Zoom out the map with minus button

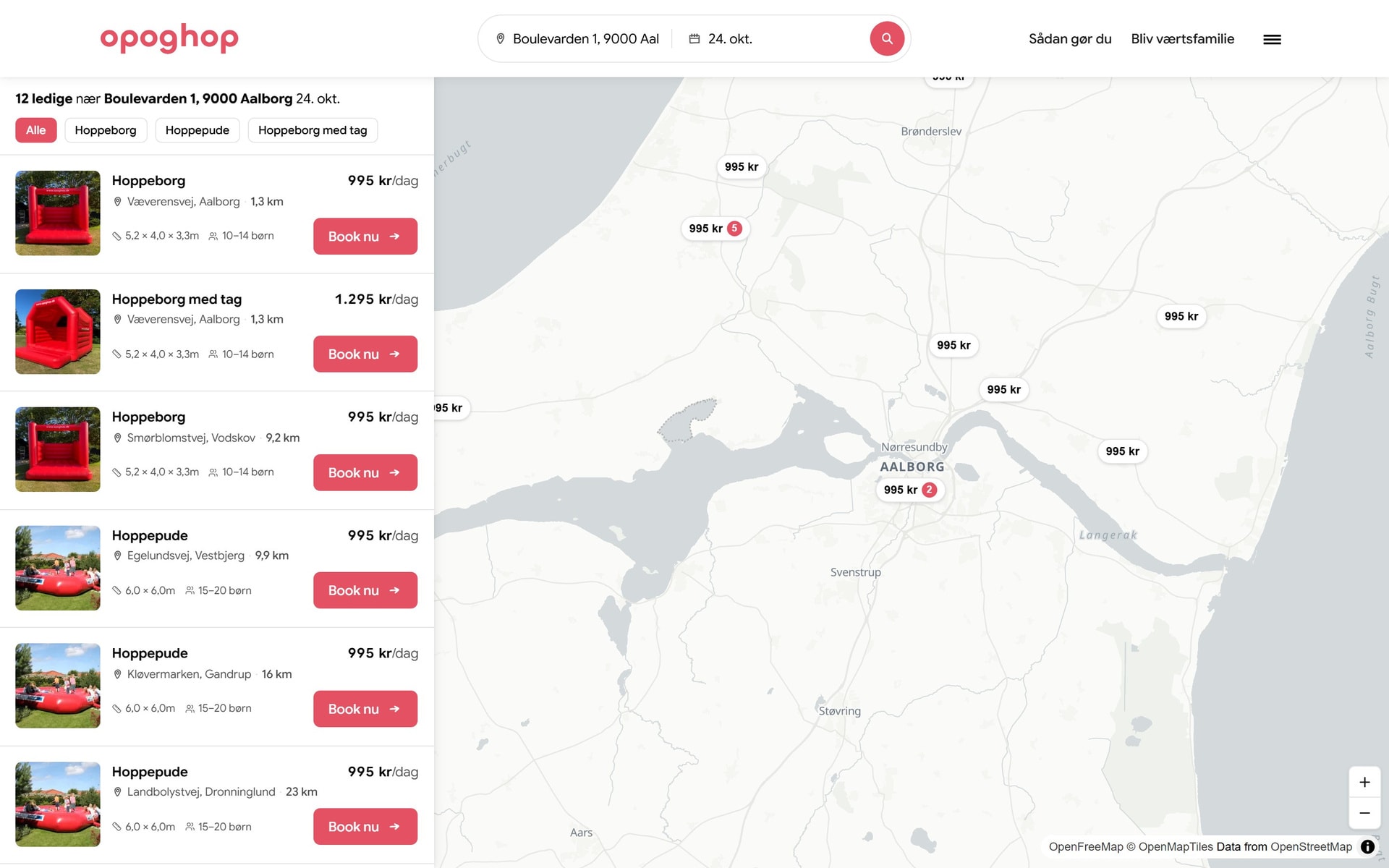coord(1364,813)
